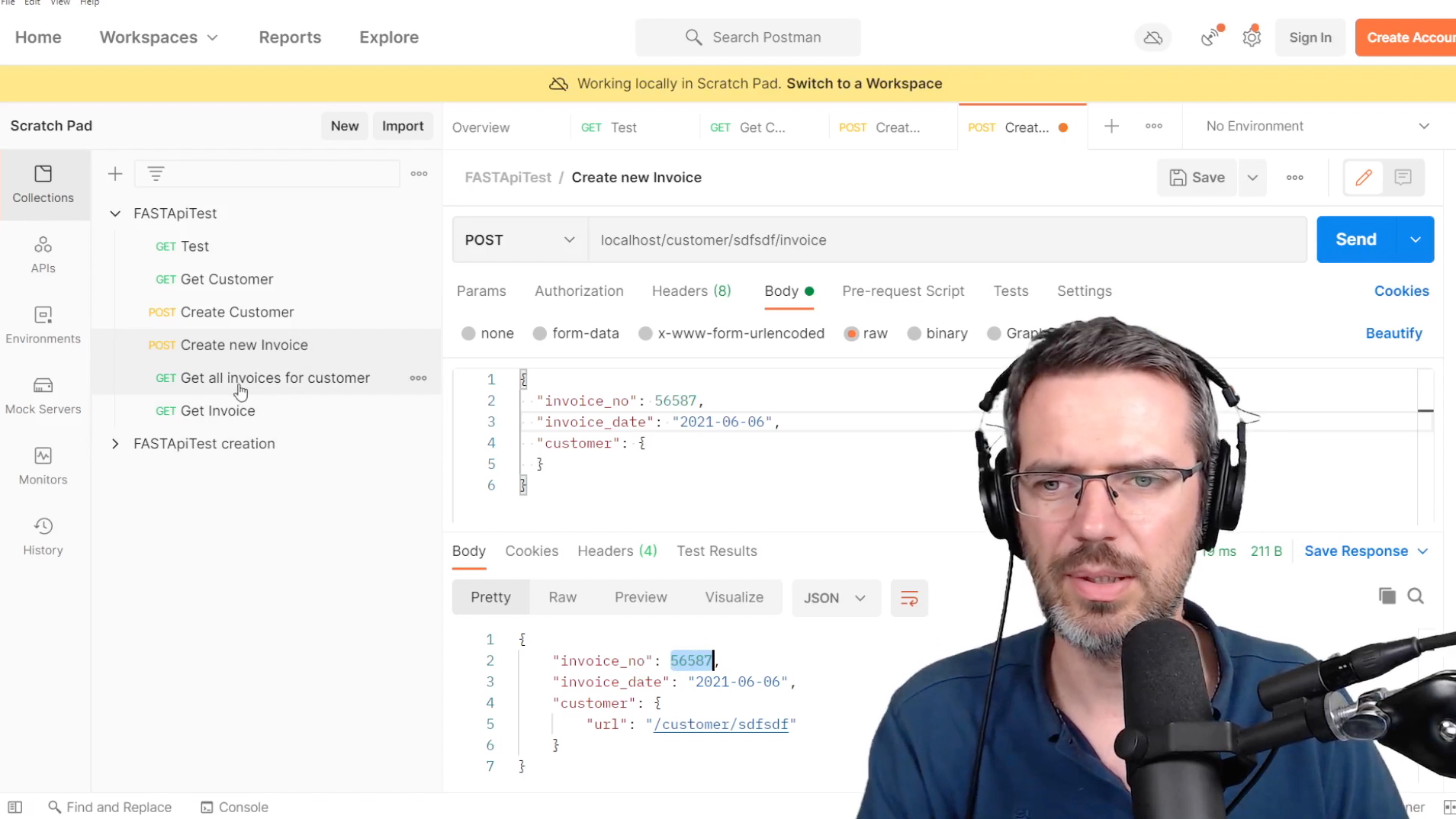Click the satellite capture requests icon

pyautogui.click(x=1210, y=37)
